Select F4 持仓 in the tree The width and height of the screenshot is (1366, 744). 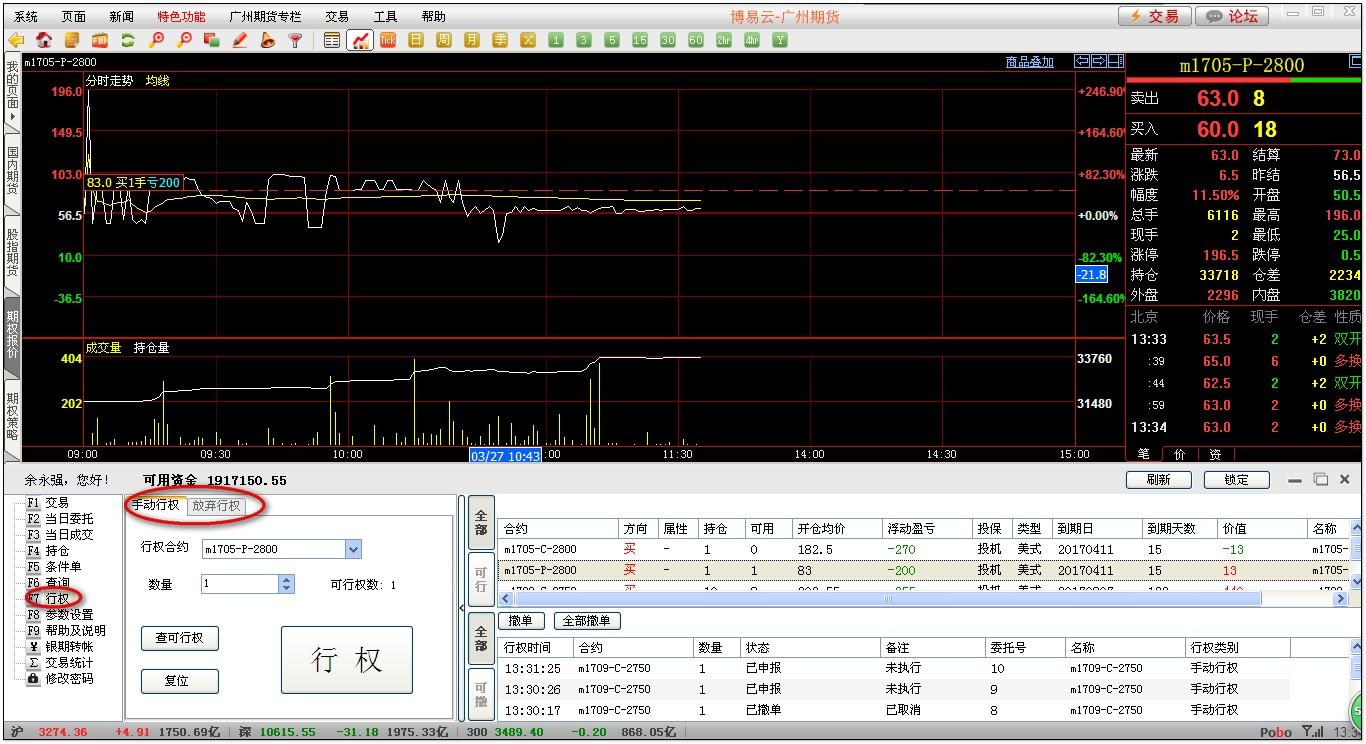(56, 550)
